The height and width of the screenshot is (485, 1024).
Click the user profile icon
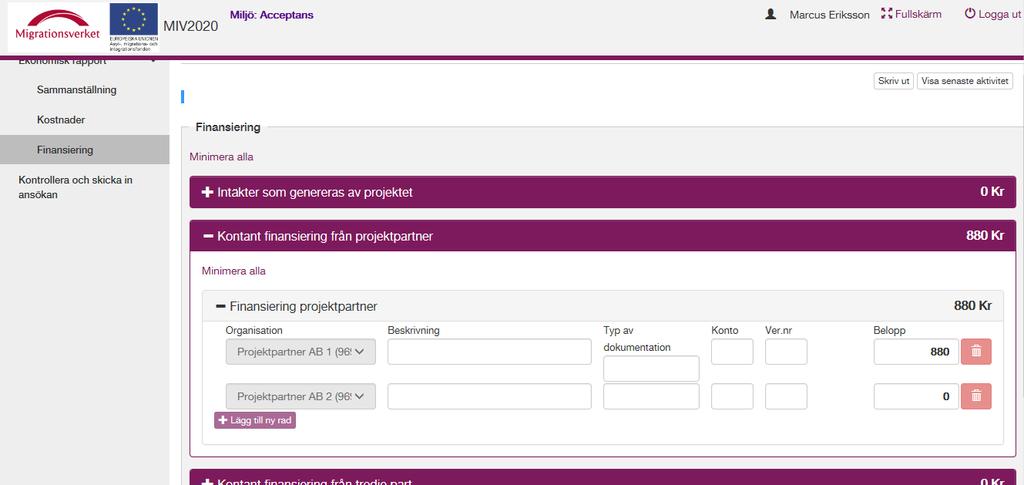click(x=771, y=14)
